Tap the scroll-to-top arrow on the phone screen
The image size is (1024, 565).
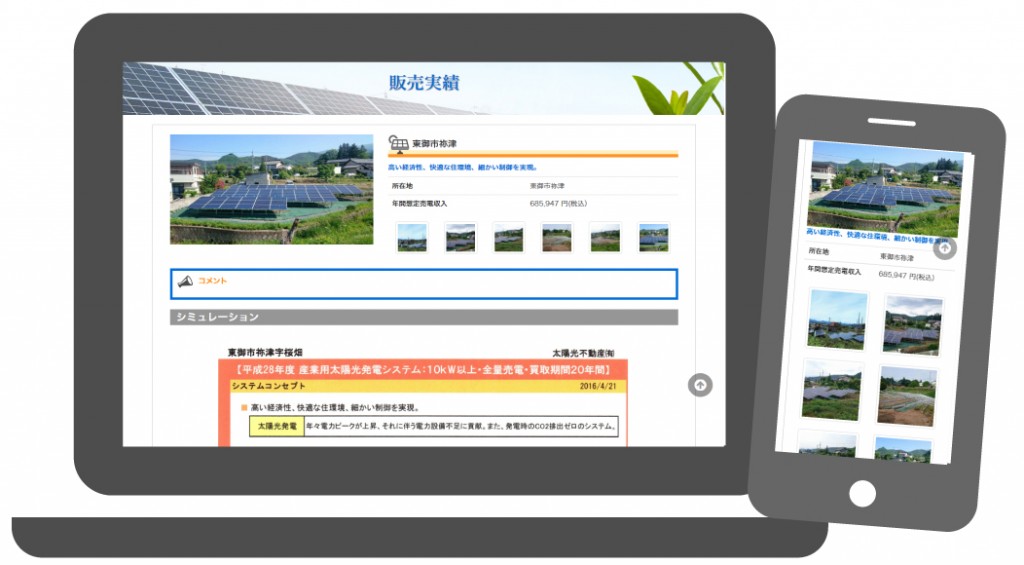(944, 248)
